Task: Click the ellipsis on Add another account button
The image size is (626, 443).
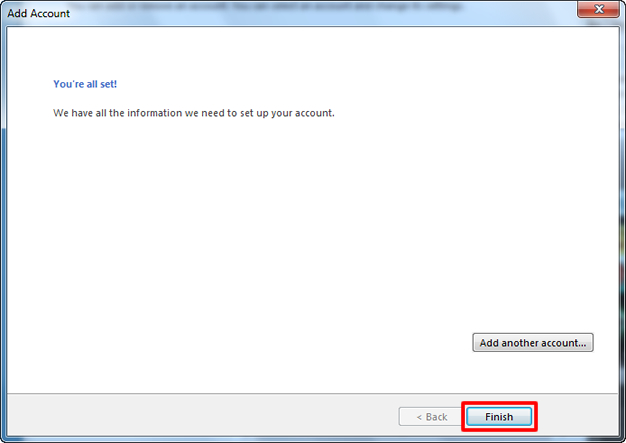Action: 584,343
